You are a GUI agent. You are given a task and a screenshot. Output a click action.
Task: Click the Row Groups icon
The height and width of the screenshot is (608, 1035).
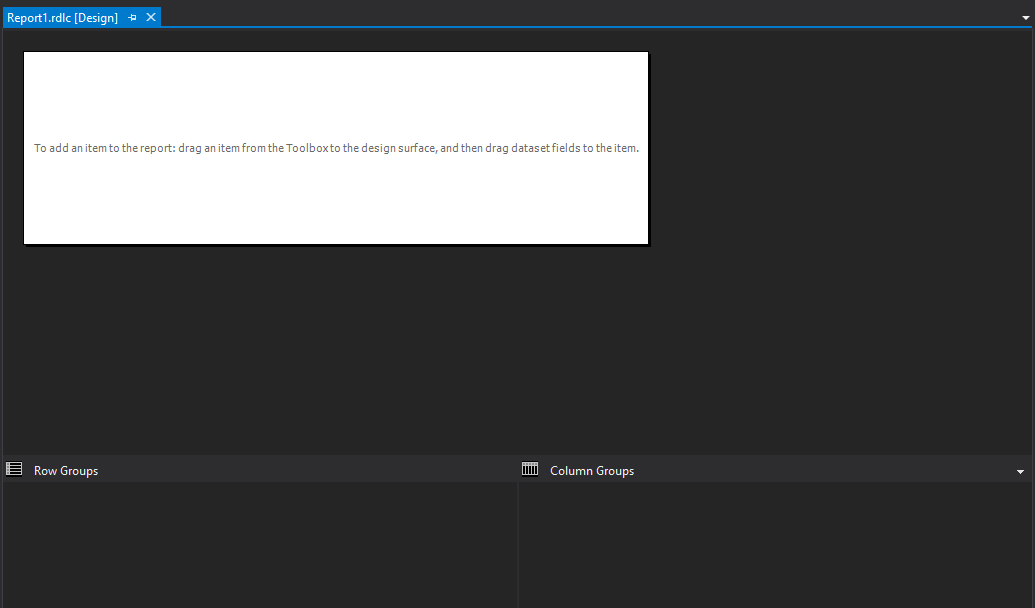pyautogui.click(x=14, y=469)
